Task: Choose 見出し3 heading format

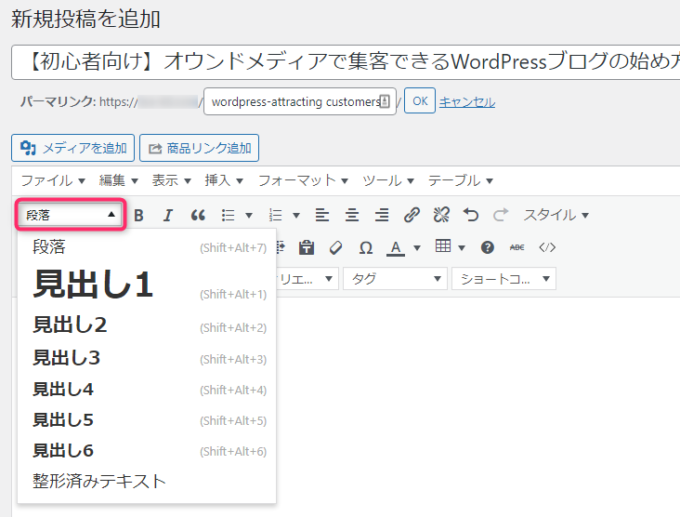Action: [x=147, y=358]
